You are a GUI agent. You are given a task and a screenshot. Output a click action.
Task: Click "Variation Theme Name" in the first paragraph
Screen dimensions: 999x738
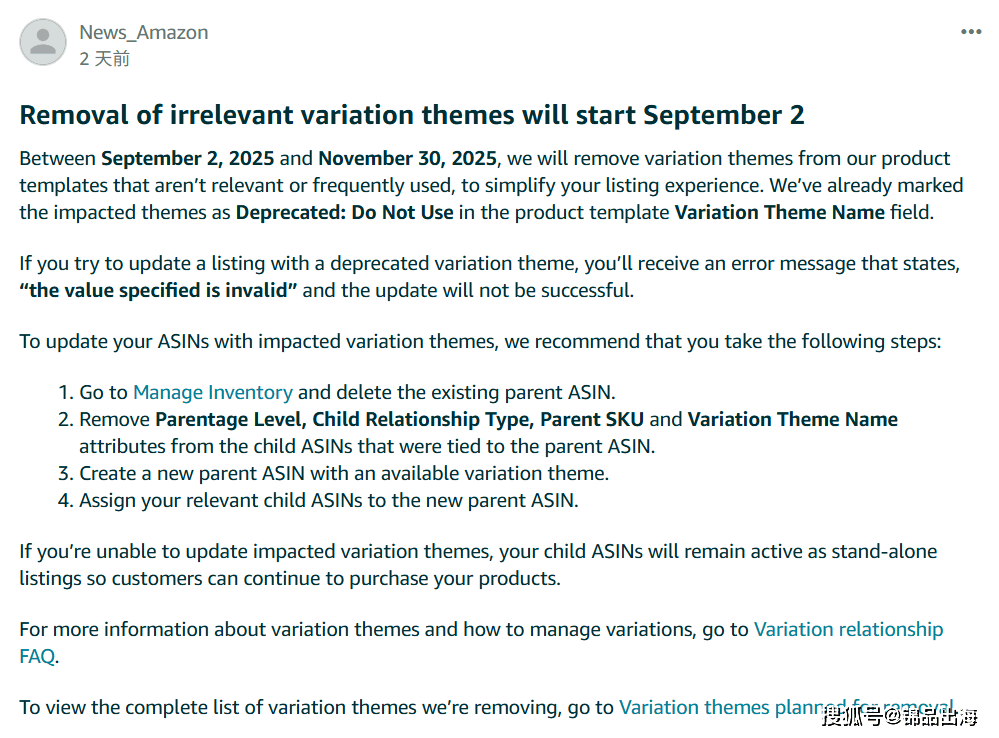780,212
